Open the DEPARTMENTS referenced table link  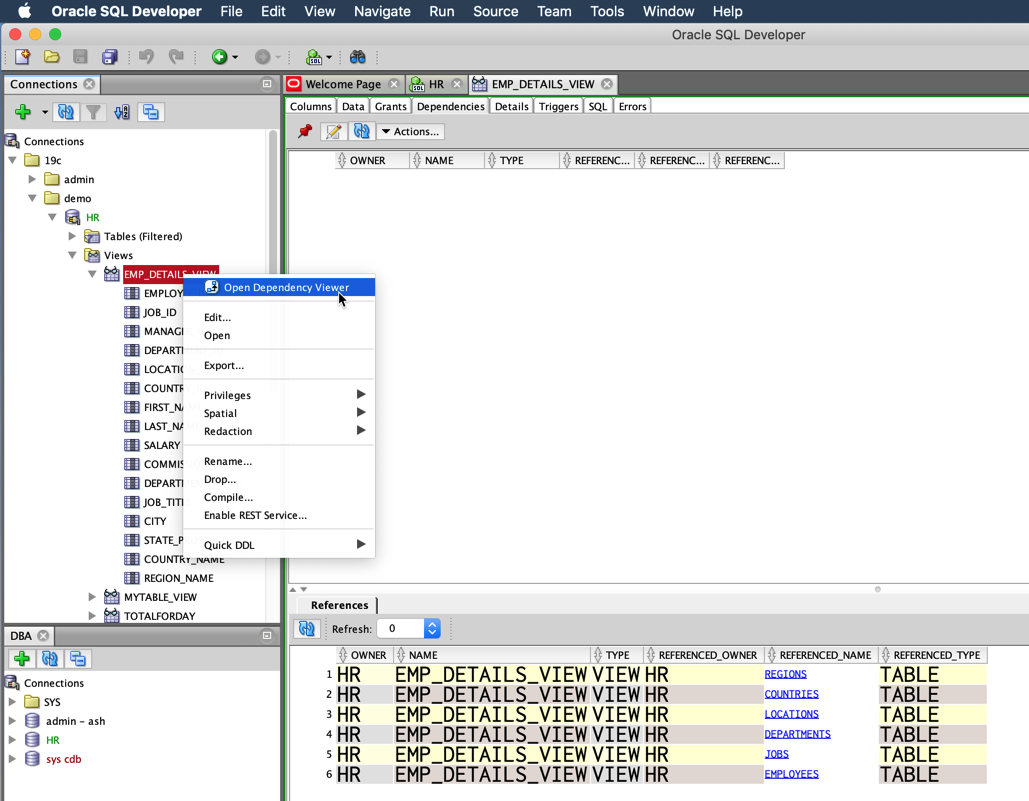click(x=797, y=734)
